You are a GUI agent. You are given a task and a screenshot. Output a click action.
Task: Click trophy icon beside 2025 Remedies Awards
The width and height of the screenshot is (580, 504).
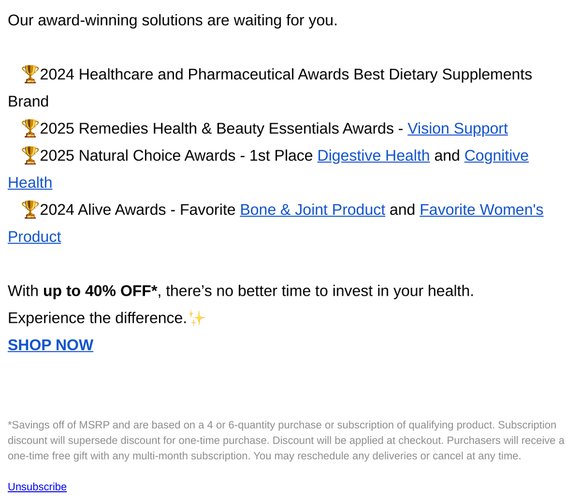(x=30, y=128)
